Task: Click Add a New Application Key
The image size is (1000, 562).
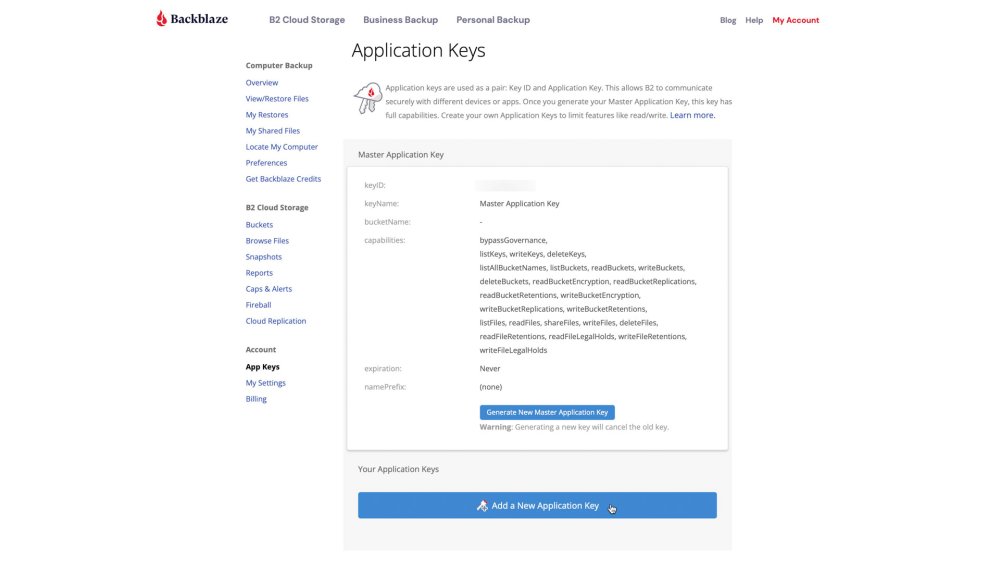Action: click(x=545, y=506)
